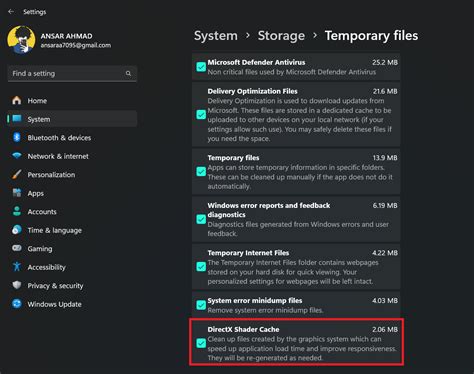Select the System monitor icon
The height and width of the screenshot is (374, 474).
(17, 119)
